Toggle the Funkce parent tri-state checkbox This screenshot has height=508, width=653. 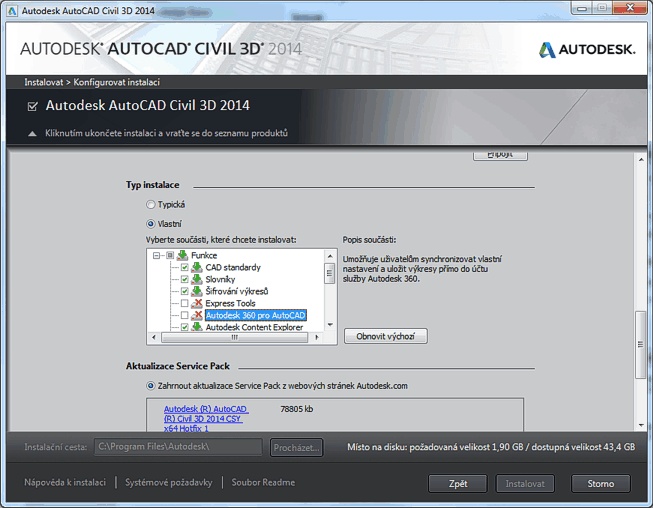click(x=170, y=255)
